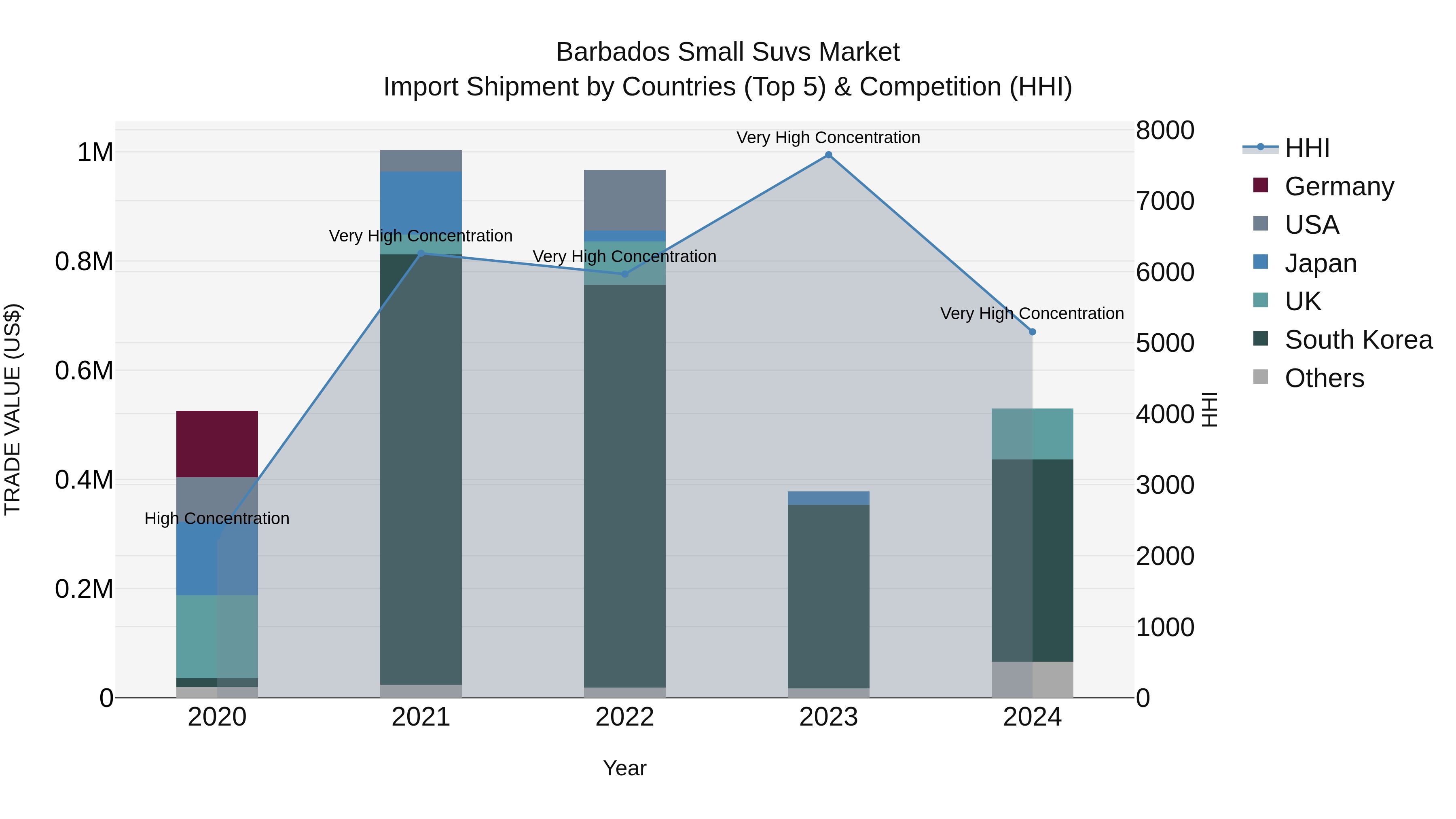Click the 2020 x-axis tick label
Image resolution: width=1456 pixels, height=819 pixels.
coord(217,717)
